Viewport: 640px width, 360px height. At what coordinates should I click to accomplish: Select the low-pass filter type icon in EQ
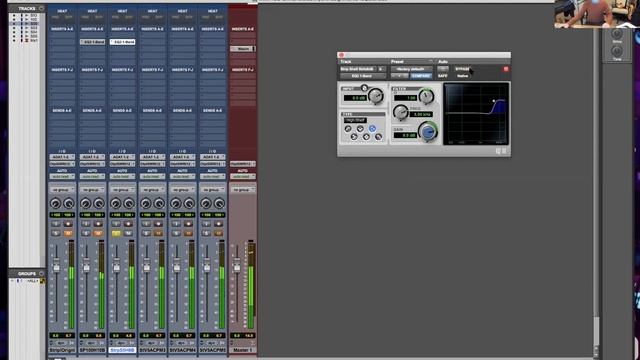[x=378, y=137]
